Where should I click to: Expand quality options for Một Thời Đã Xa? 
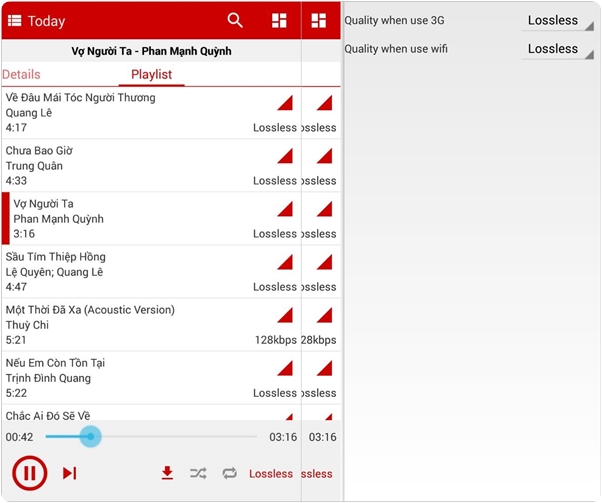click(x=285, y=315)
